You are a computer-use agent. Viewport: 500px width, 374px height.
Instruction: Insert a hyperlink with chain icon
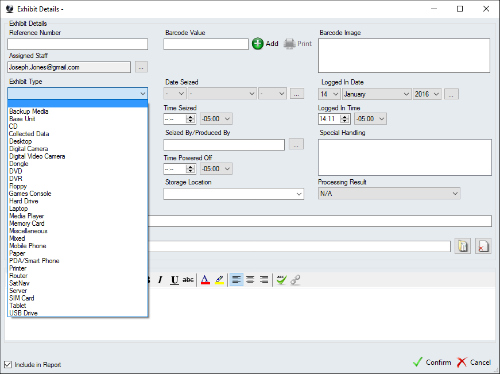click(295, 280)
